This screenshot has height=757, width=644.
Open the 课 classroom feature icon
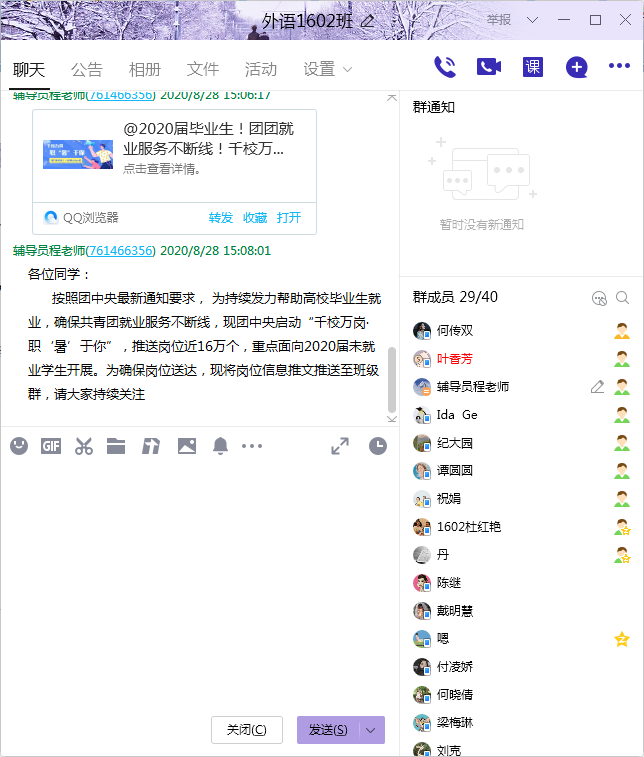[533, 67]
